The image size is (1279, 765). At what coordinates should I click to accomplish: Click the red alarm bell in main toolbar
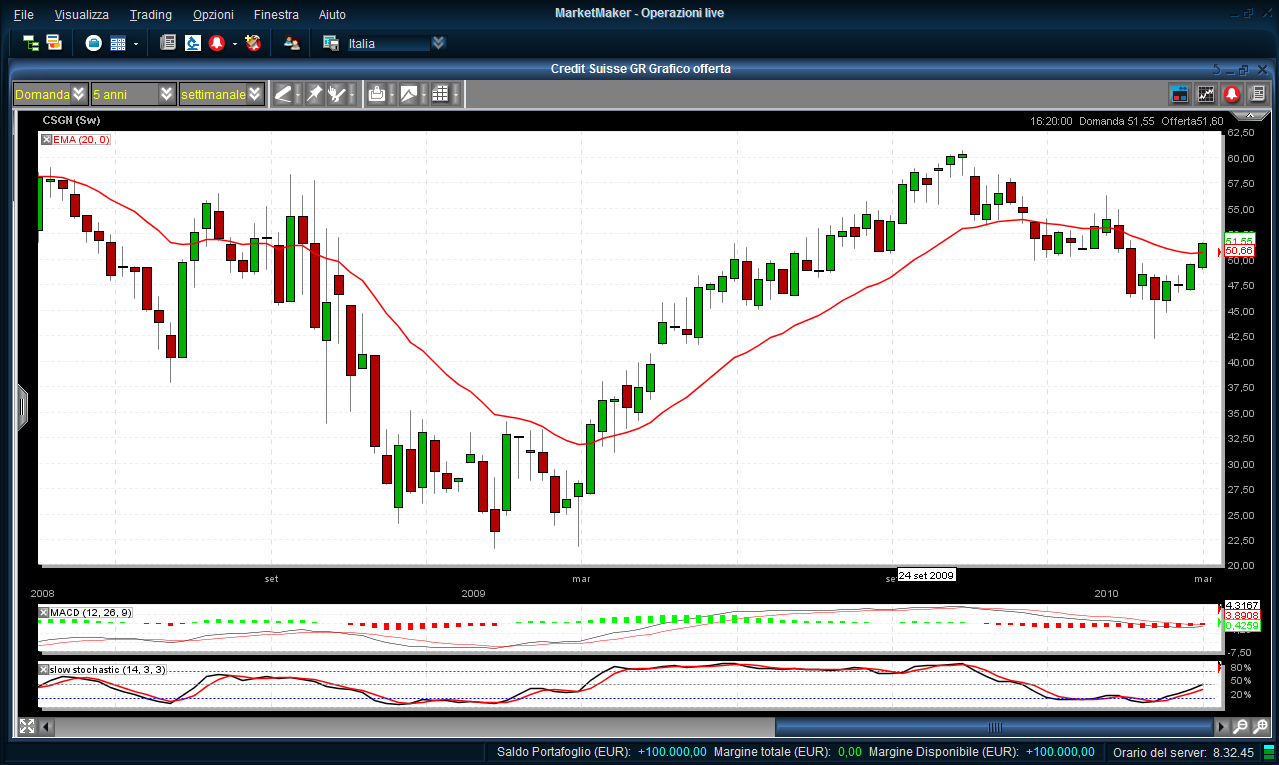pos(217,43)
